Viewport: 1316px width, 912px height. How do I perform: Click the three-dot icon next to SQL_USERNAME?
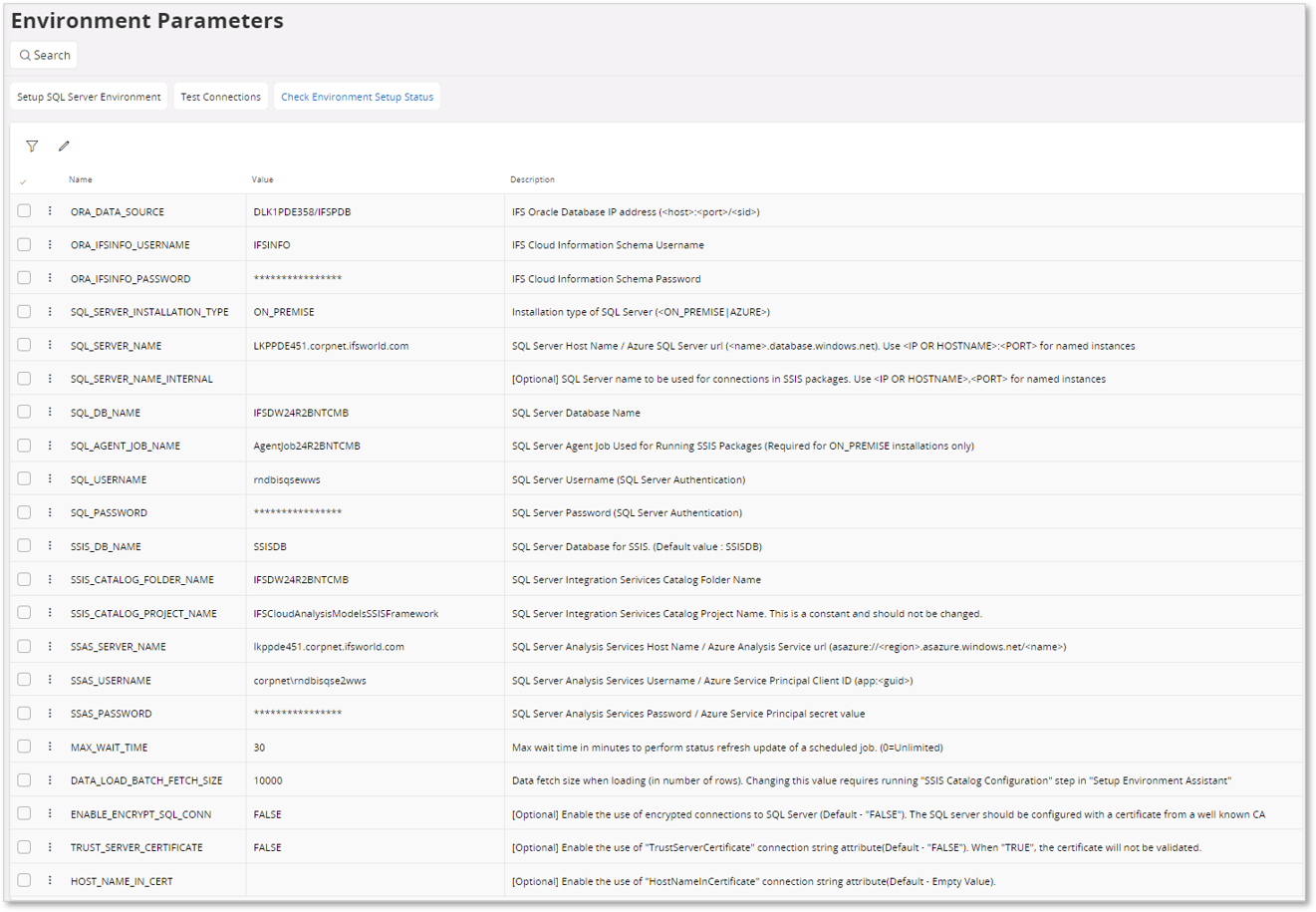tap(50, 478)
